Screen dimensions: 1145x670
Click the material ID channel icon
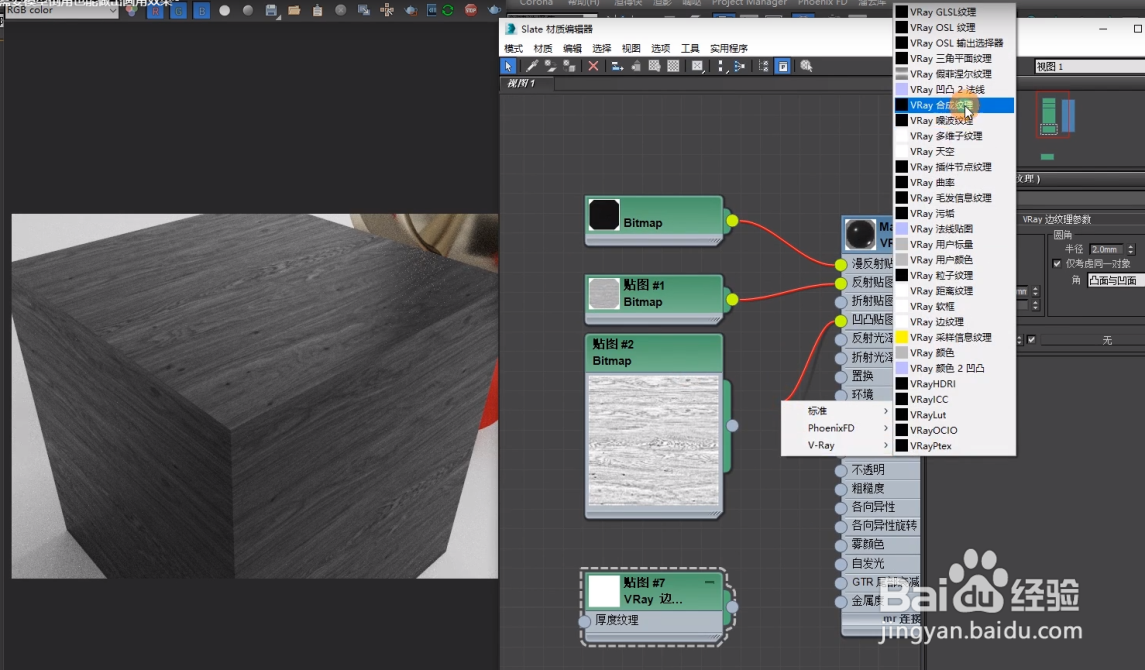[x=698, y=66]
